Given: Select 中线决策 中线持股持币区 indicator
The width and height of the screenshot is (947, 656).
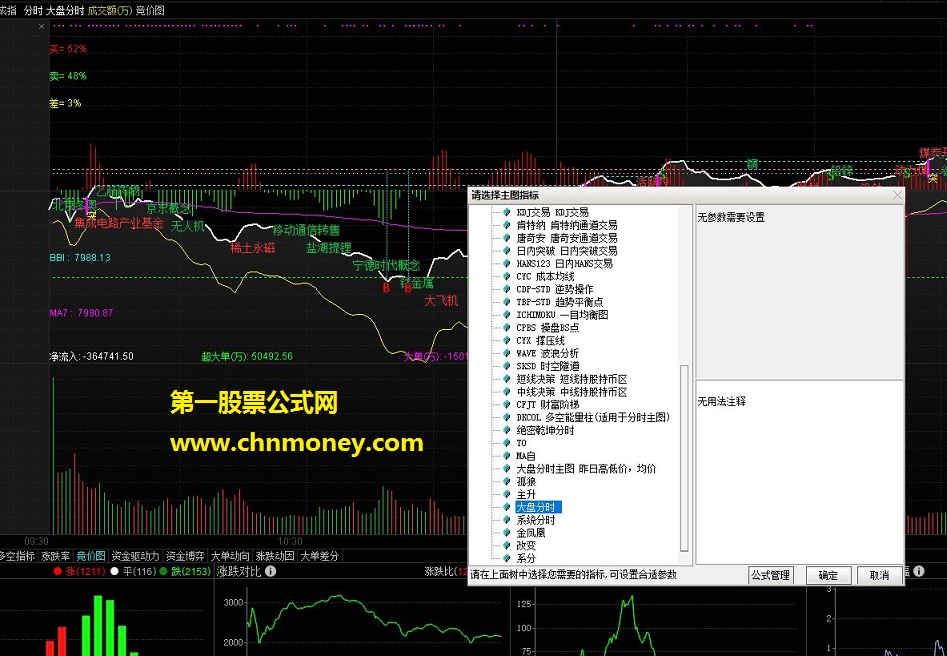Looking at the screenshot, I should tap(571, 392).
